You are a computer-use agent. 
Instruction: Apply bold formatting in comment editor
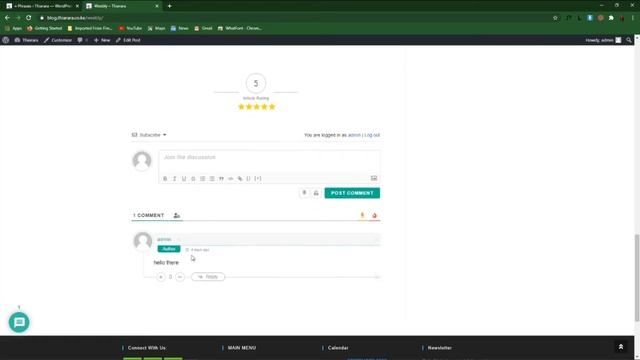click(165, 179)
